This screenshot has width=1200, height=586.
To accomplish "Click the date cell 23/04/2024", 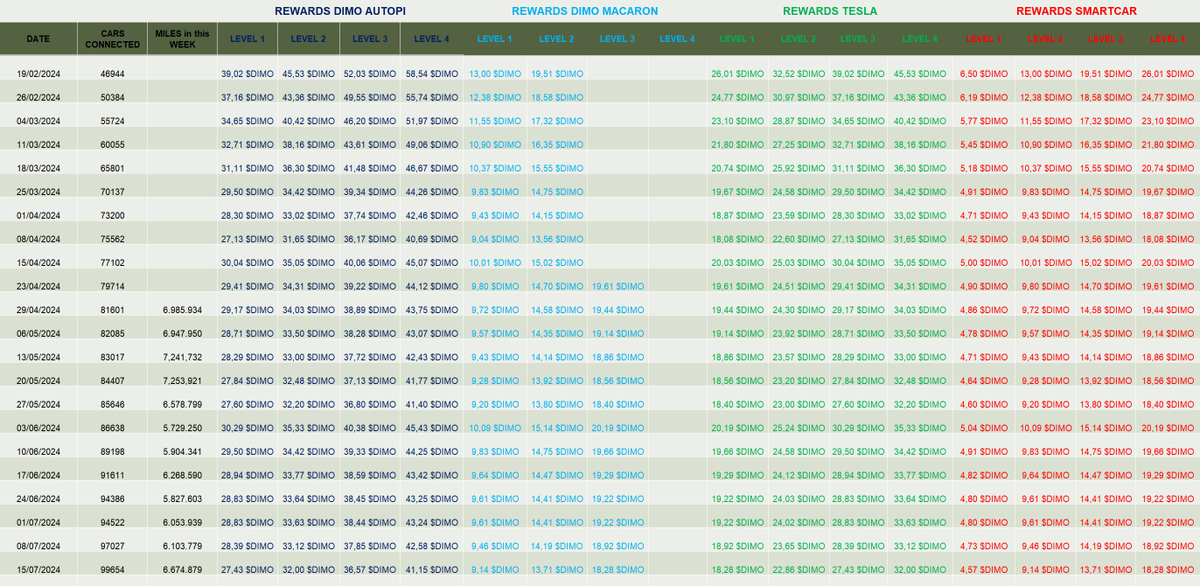I will coord(38,286).
